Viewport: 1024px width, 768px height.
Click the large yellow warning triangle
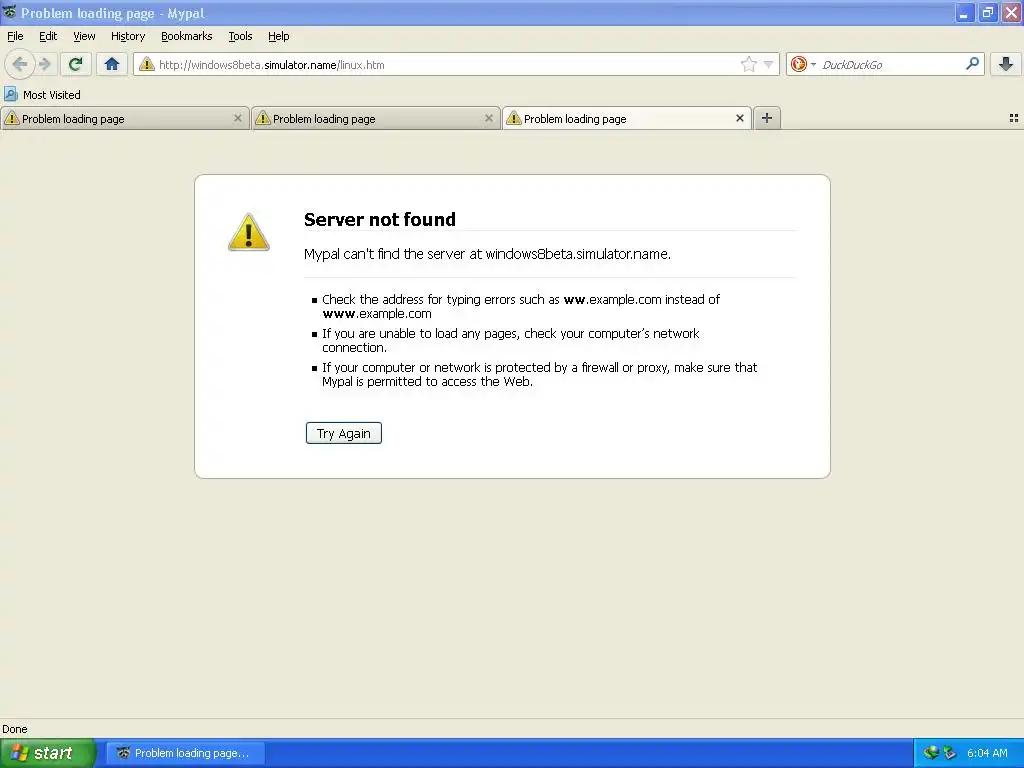coord(248,232)
